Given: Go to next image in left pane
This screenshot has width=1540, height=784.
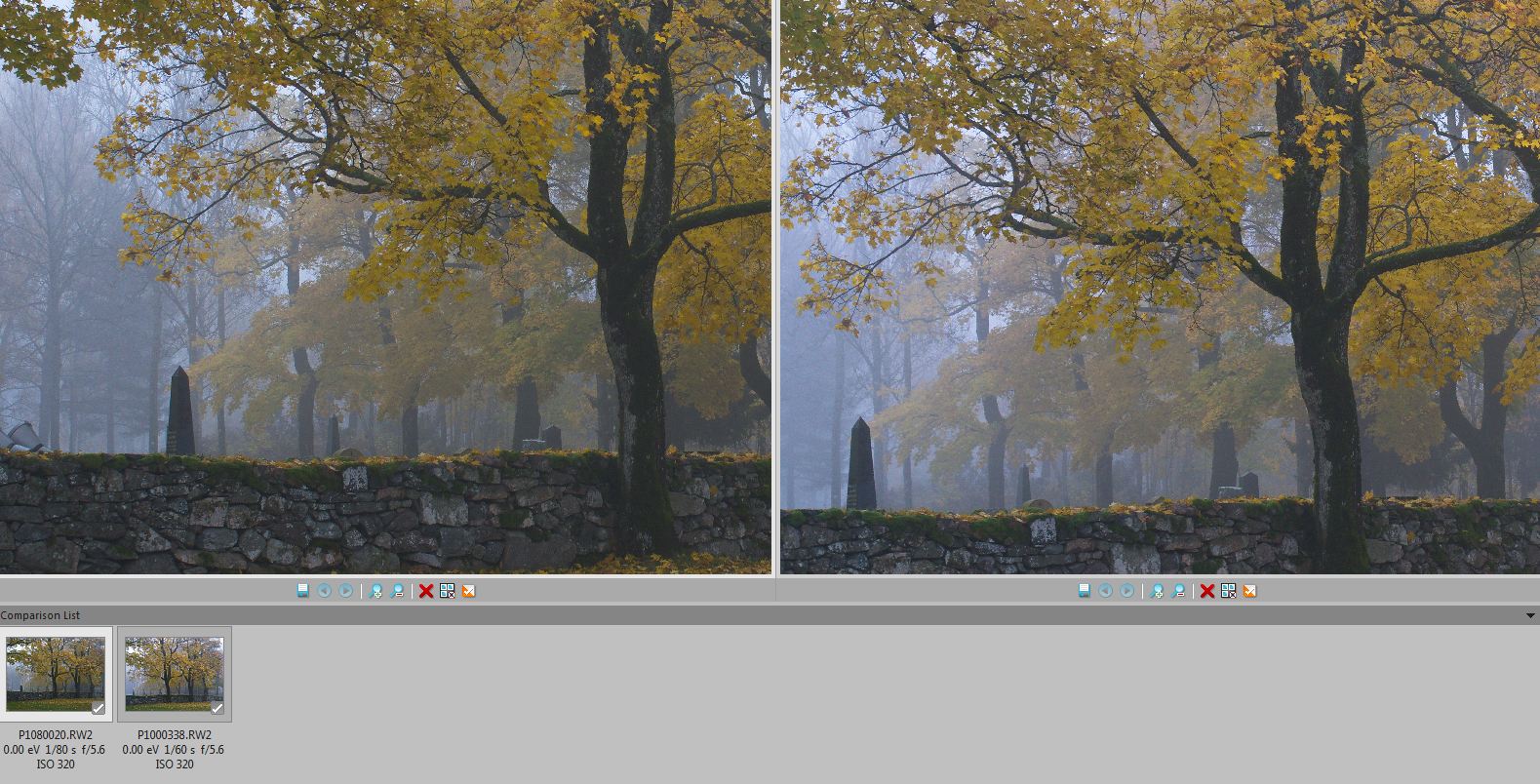Looking at the screenshot, I should point(346,591).
